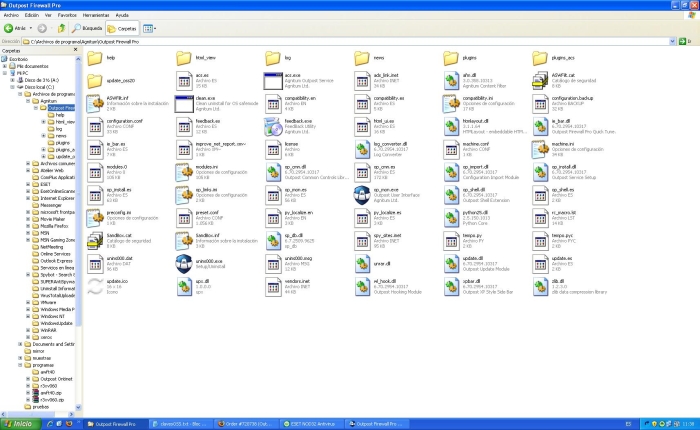Image resolution: width=700 pixels, height=430 pixels.
Task: Select the python25.dll file icon
Action: [451, 218]
